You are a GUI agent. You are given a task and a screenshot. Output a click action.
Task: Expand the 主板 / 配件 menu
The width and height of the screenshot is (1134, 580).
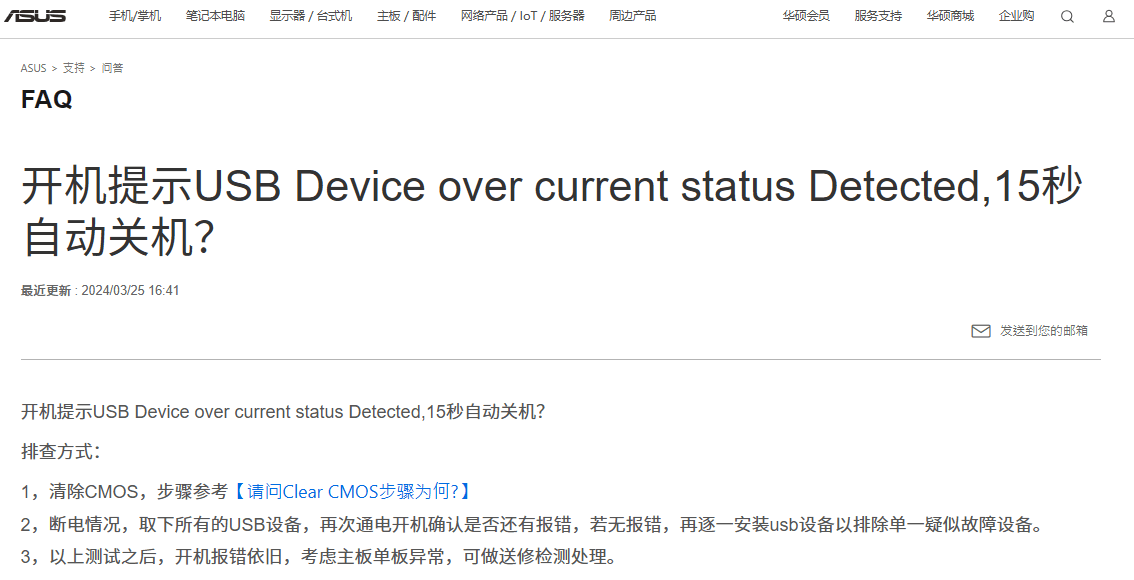tap(406, 16)
